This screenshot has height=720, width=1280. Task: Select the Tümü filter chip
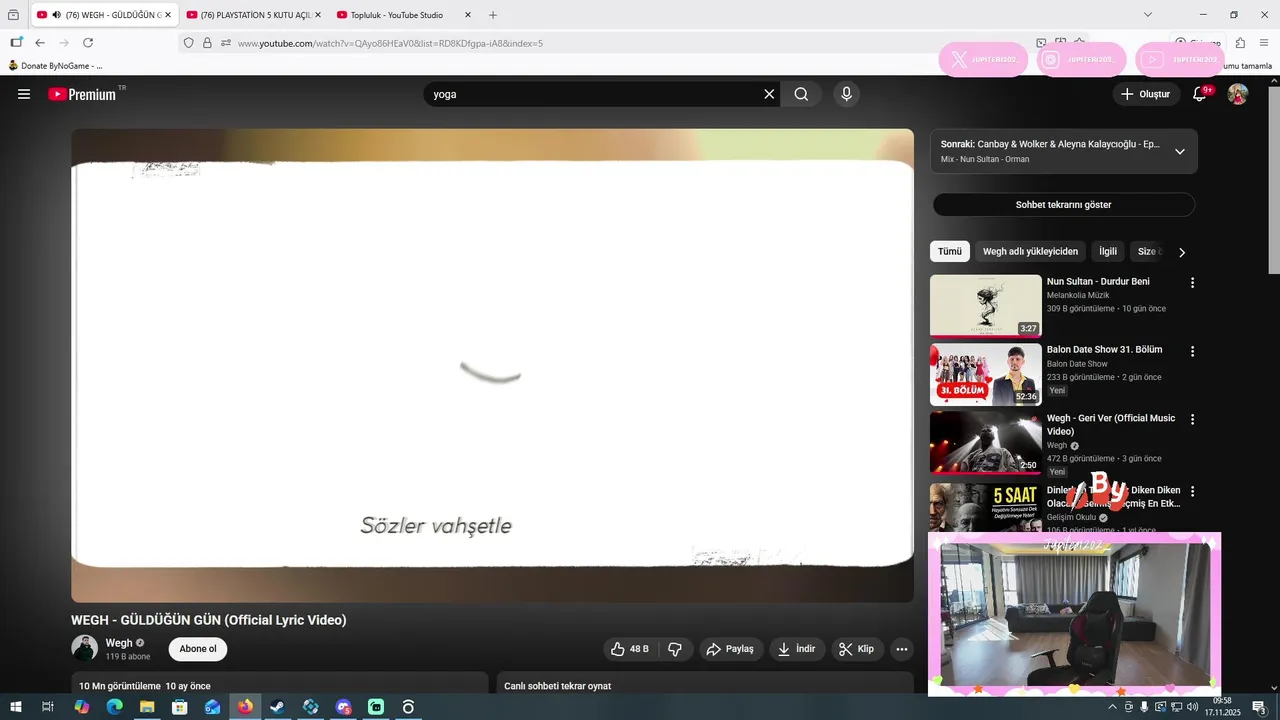click(949, 252)
